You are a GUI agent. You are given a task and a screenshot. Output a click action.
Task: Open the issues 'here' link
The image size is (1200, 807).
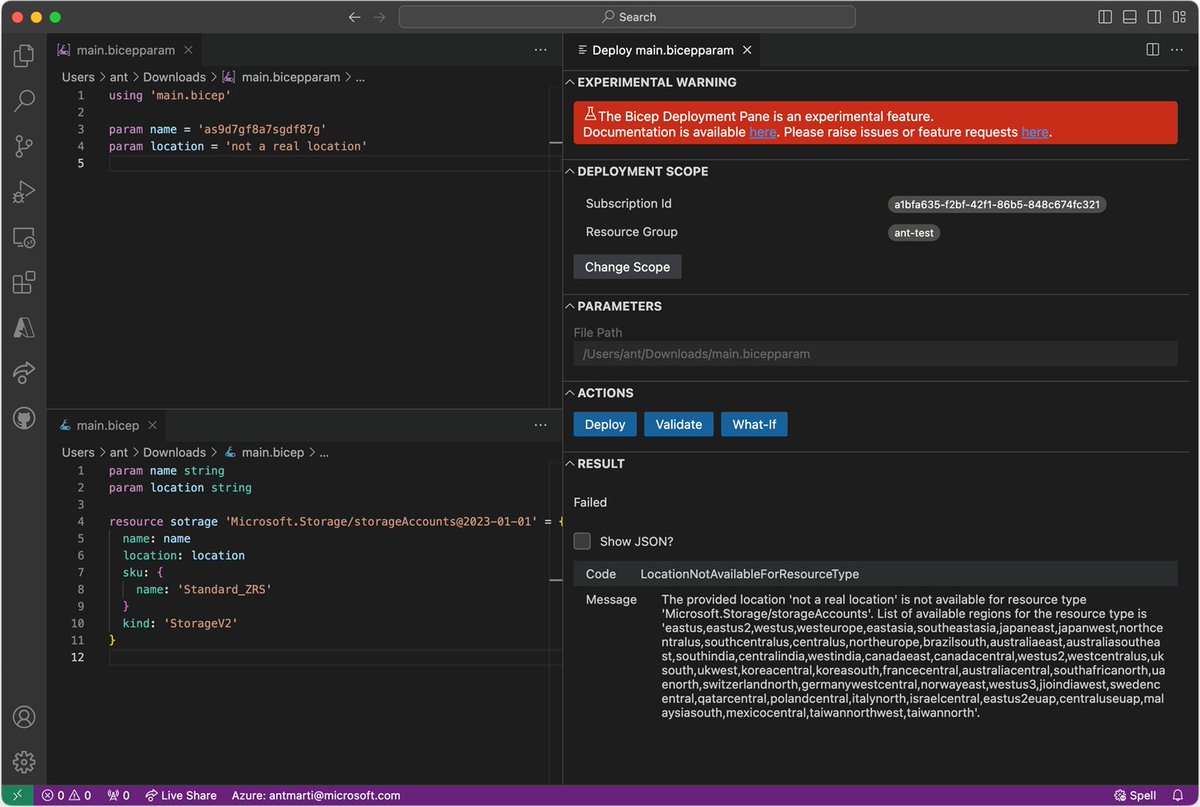pyautogui.click(x=1035, y=132)
